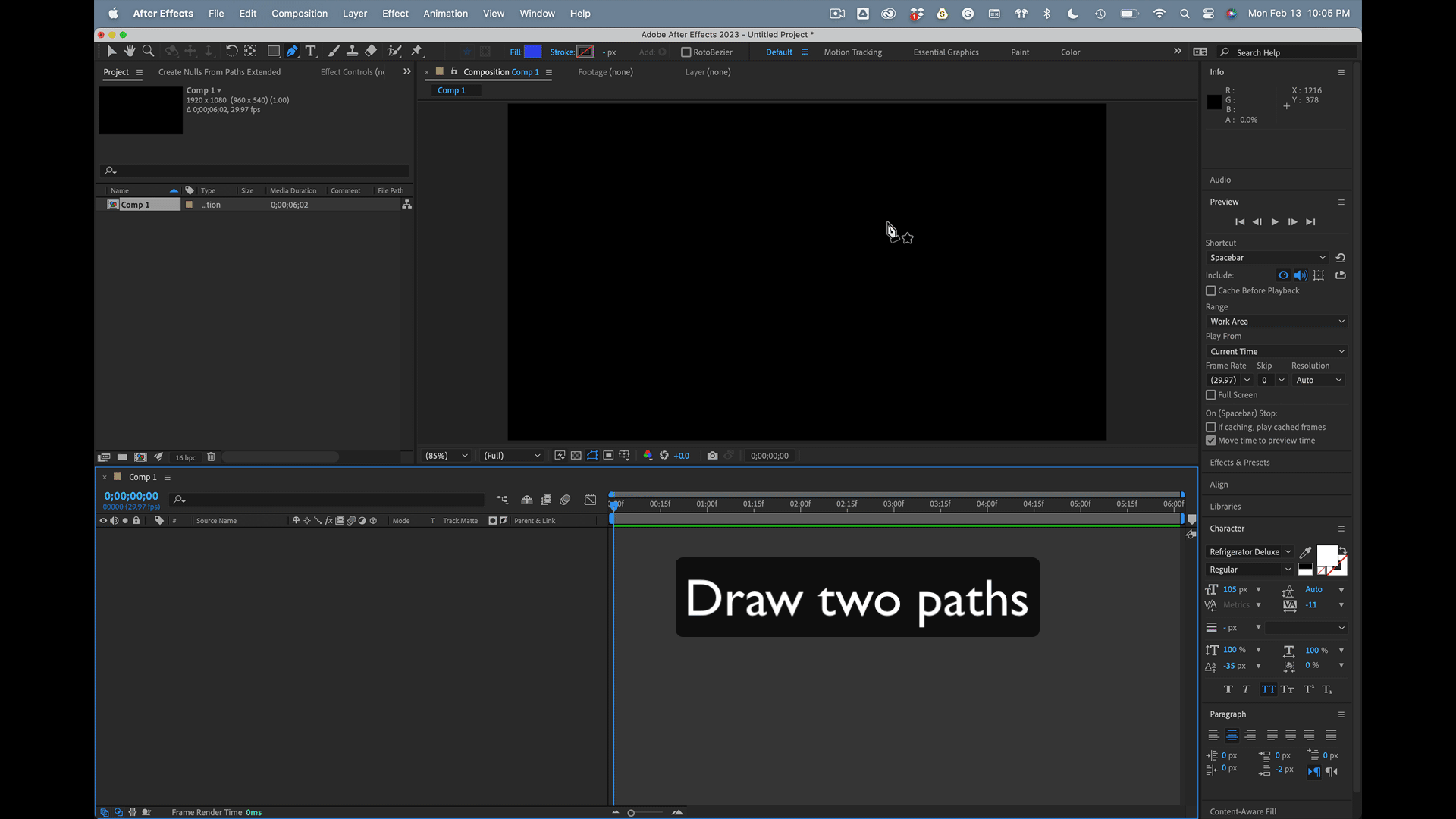Click the blue Fill color swatch
The width and height of the screenshot is (1456, 819).
tap(533, 52)
